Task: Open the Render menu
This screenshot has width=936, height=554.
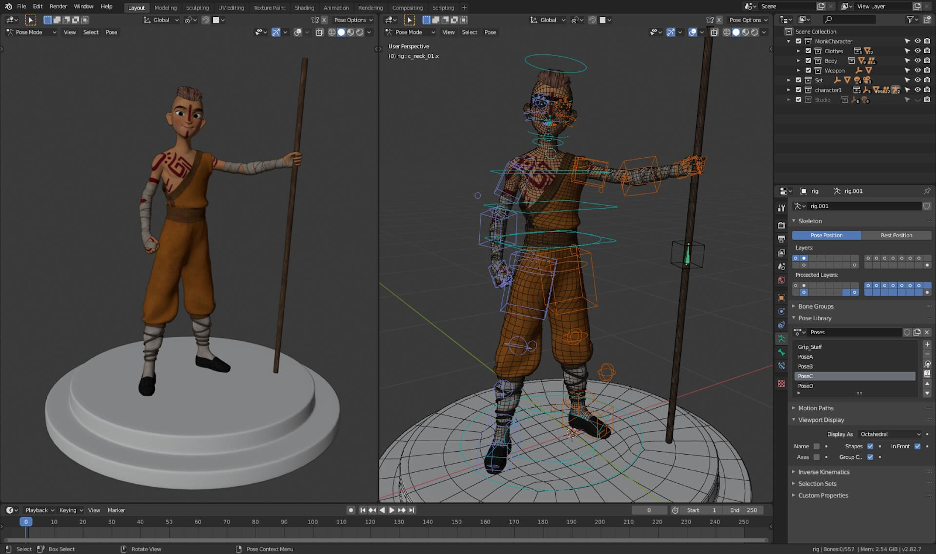Action: pyautogui.click(x=58, y=6)
